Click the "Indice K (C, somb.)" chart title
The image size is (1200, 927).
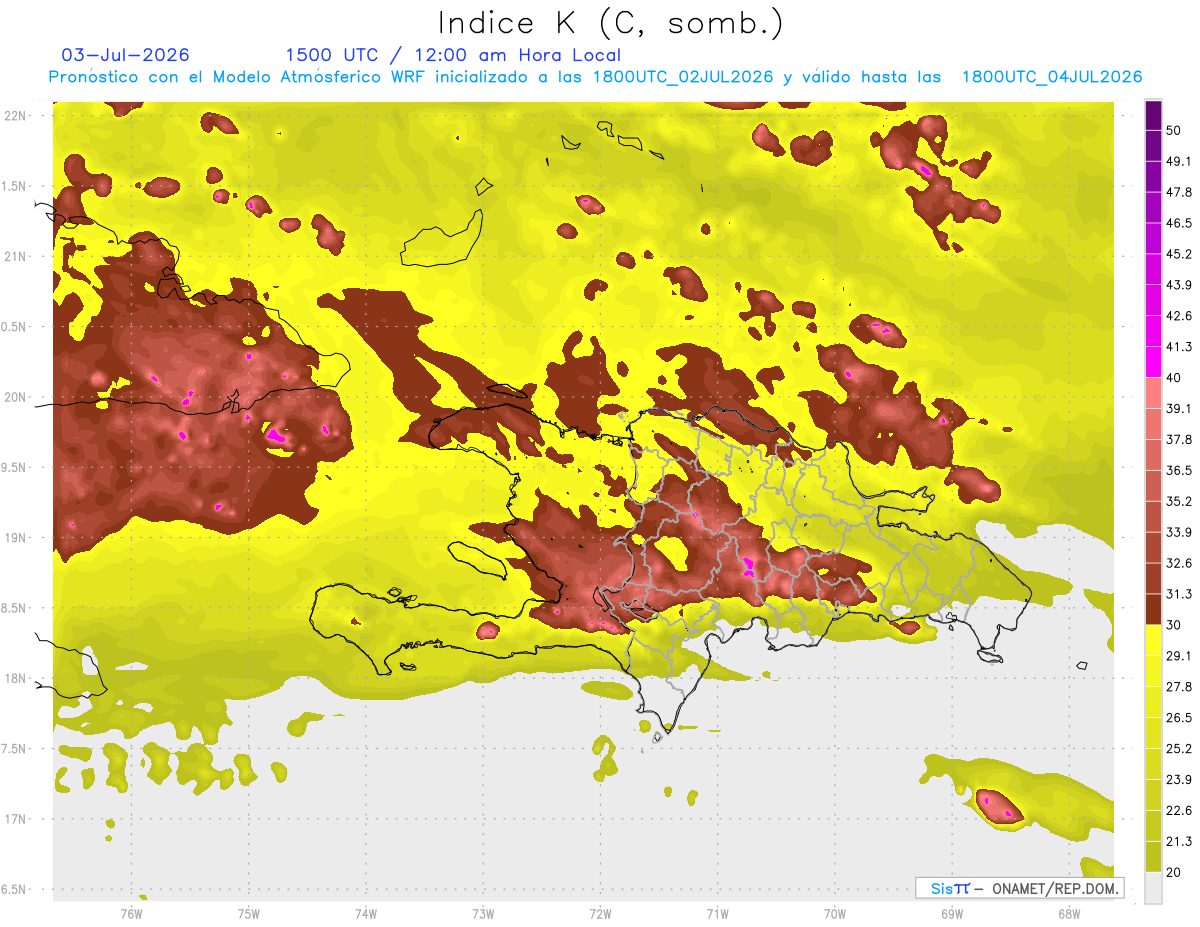click(x=611, y=23)
